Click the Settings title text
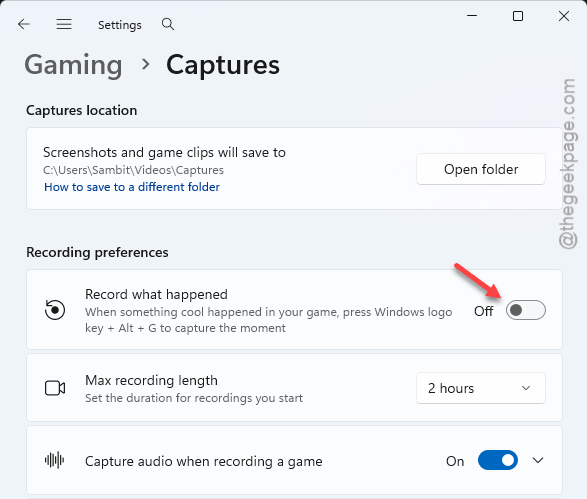Image resolution: width=587 pixels, height=499 pixels. (x=120, y=25)
